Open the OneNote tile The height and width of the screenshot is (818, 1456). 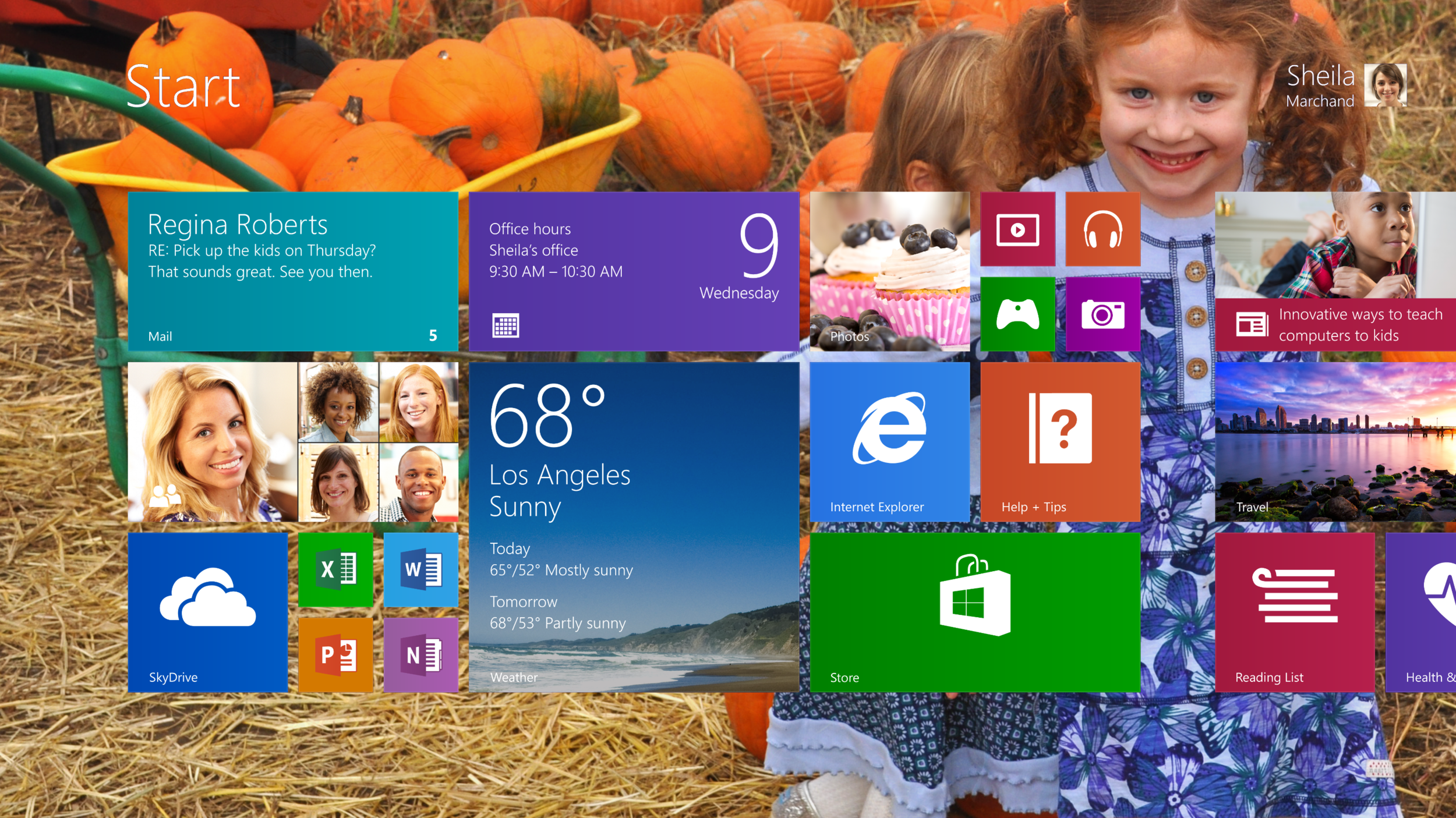[x=420, y=655]
